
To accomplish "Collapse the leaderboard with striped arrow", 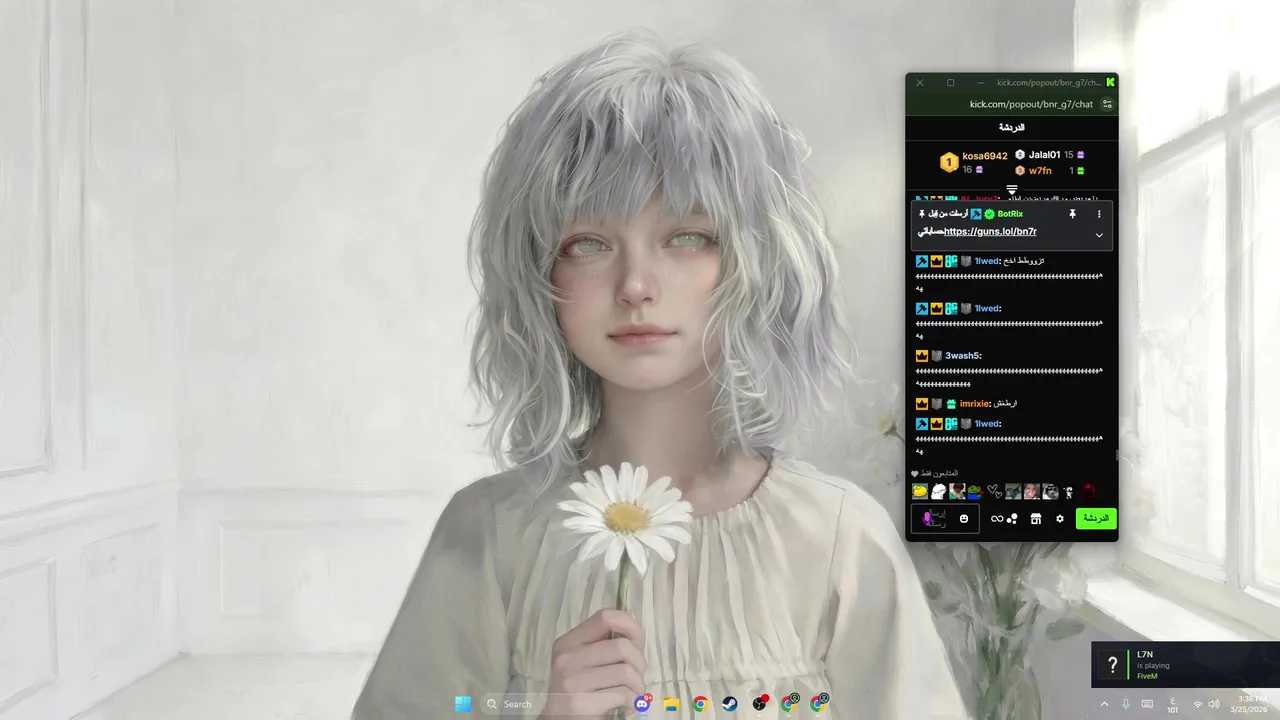I will (x=1012, y=190).
